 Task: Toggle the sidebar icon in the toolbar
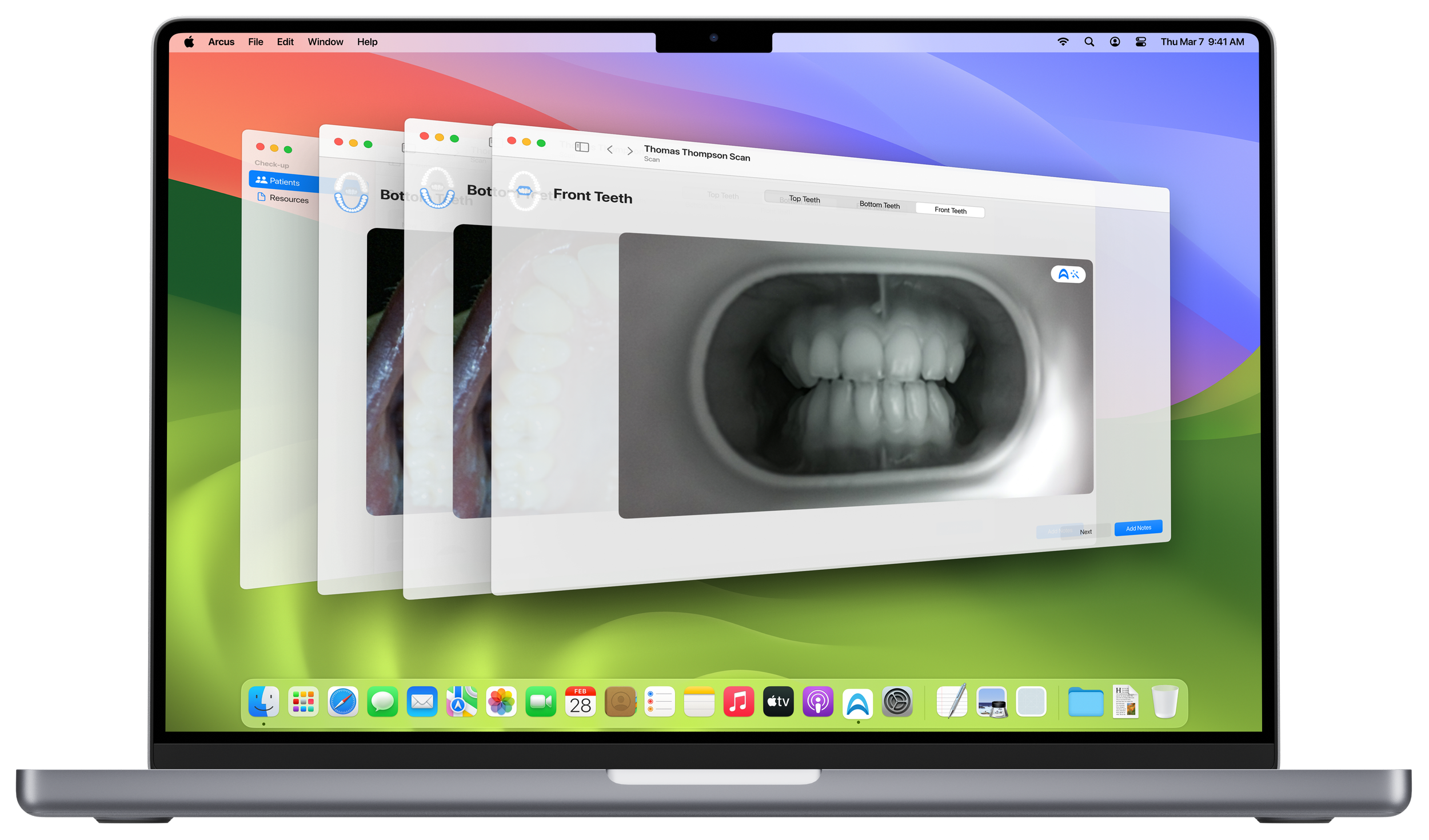coord(582,147)
